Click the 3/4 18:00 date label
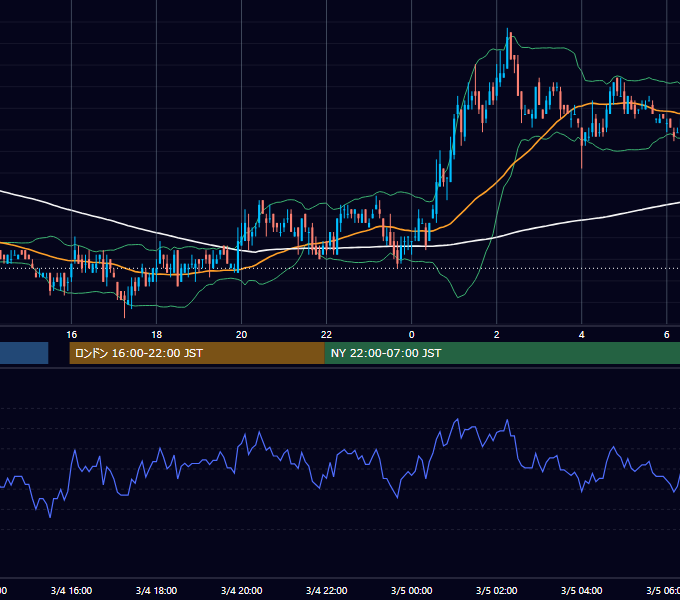Screen dimensions: 680x600 pyautogui.click(x=157, y=591)
